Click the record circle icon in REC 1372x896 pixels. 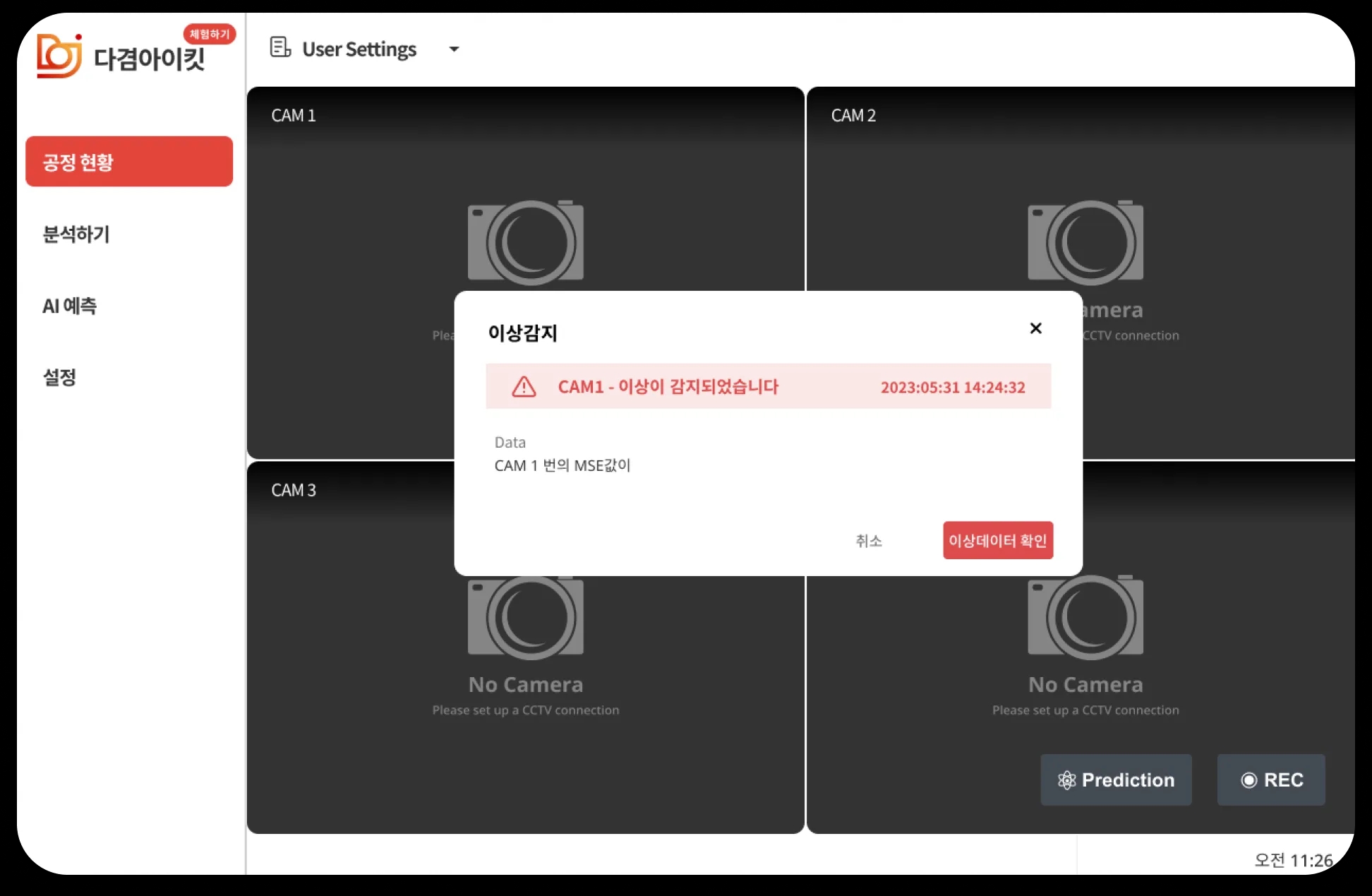coord(1248,780)
